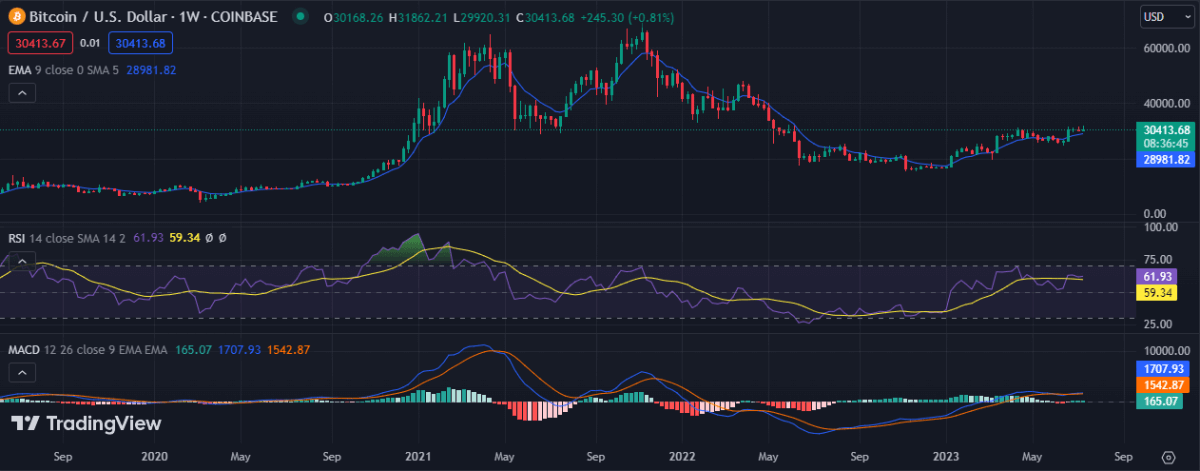Click the 2020 time axis label
This screenshot has height=471, width=1200.
[x=153, y=455]
